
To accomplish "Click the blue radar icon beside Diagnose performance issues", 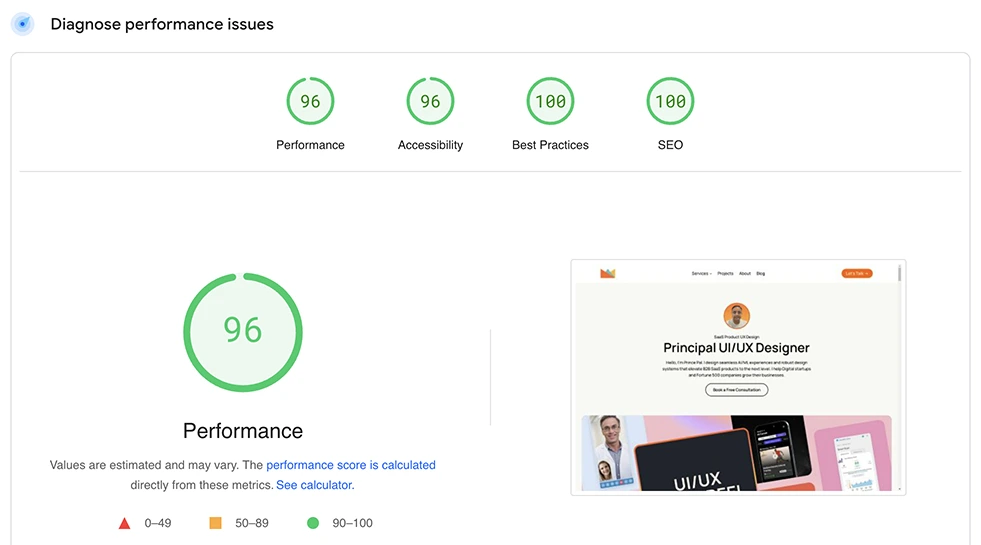I will (x=23, y=24).
